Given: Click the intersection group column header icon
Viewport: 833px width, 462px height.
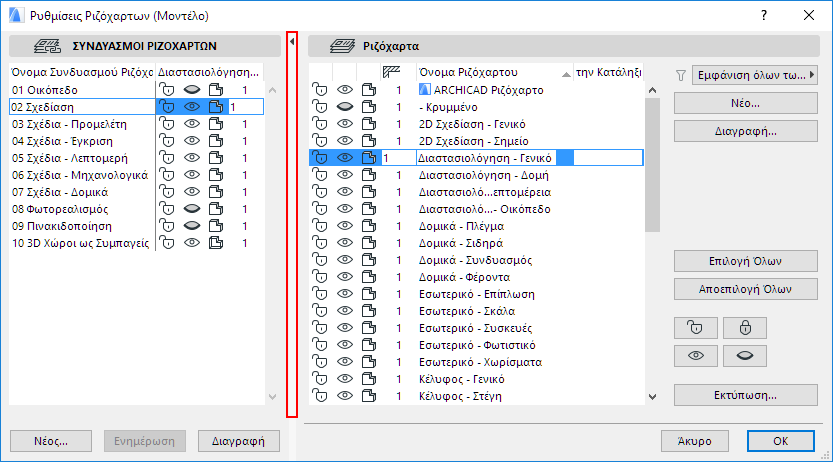Looking at the screenshot, I should (393, 73).
